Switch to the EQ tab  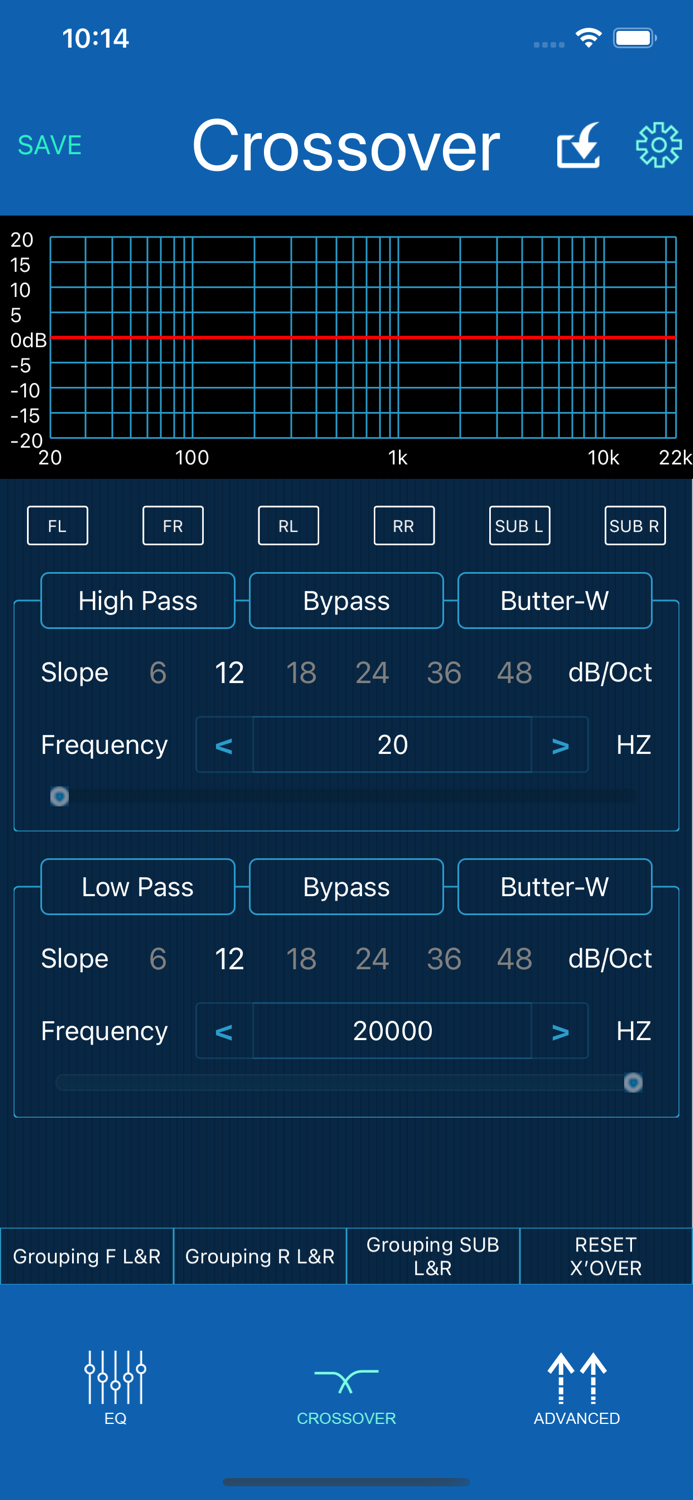115,1388
